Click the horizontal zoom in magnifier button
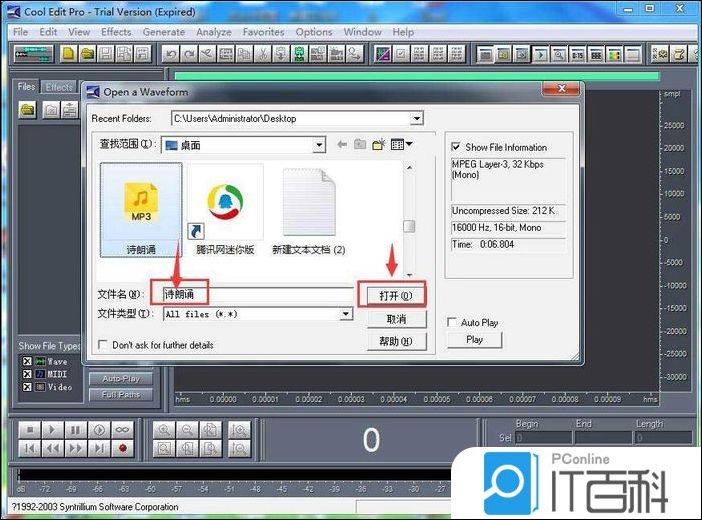Screen dimensions: 702x520 click(164, 430)
